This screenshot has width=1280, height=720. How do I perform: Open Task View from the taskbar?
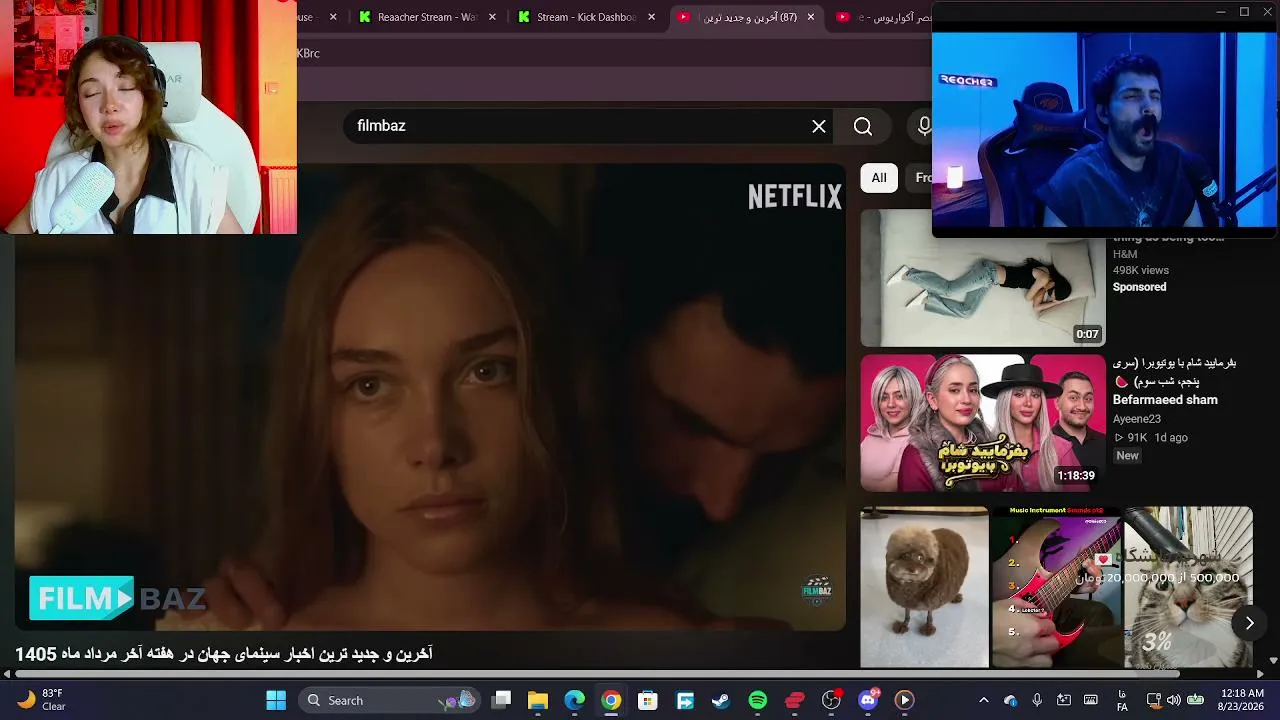coord(501,700)
